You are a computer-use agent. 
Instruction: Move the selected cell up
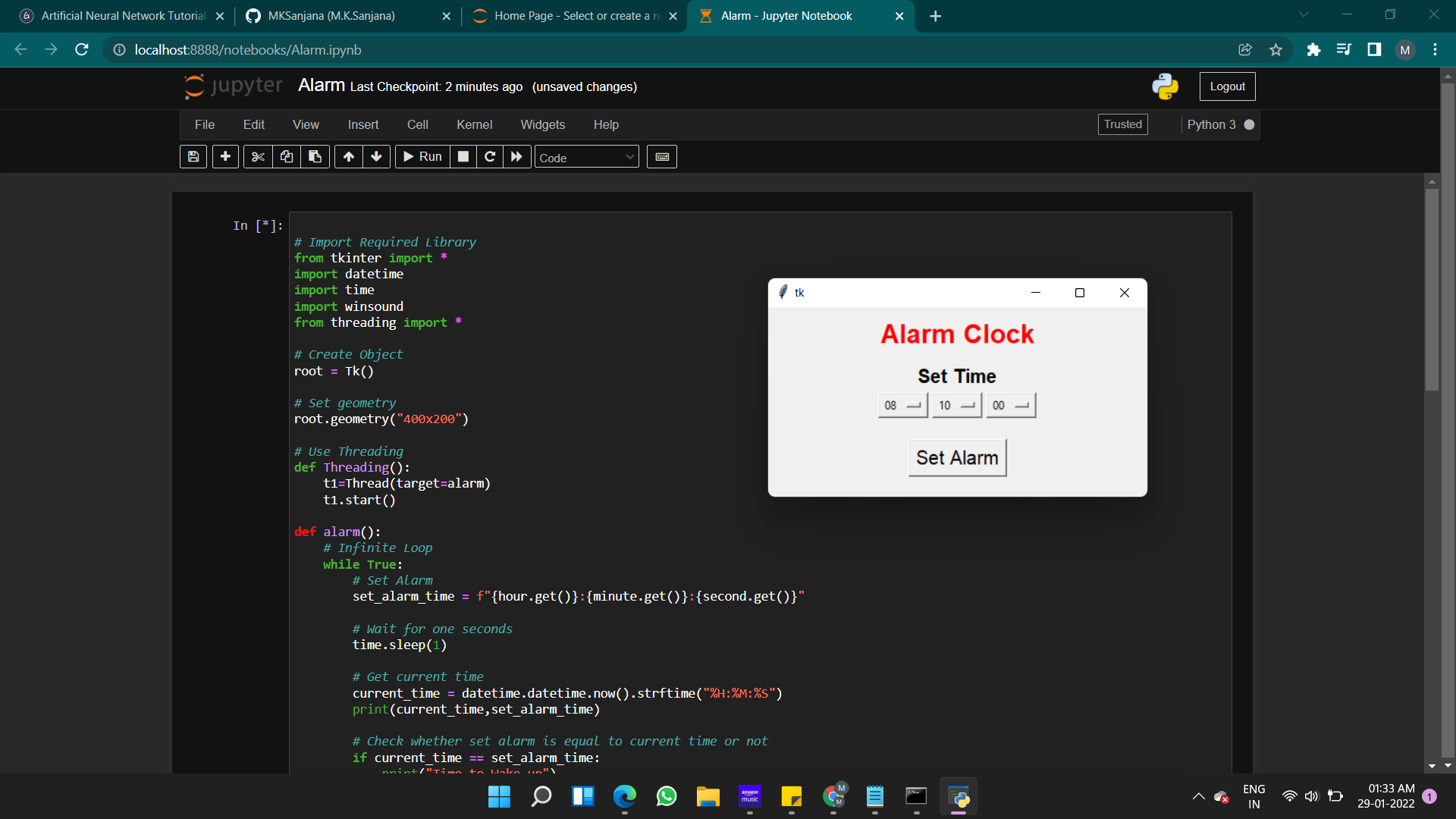348,157
